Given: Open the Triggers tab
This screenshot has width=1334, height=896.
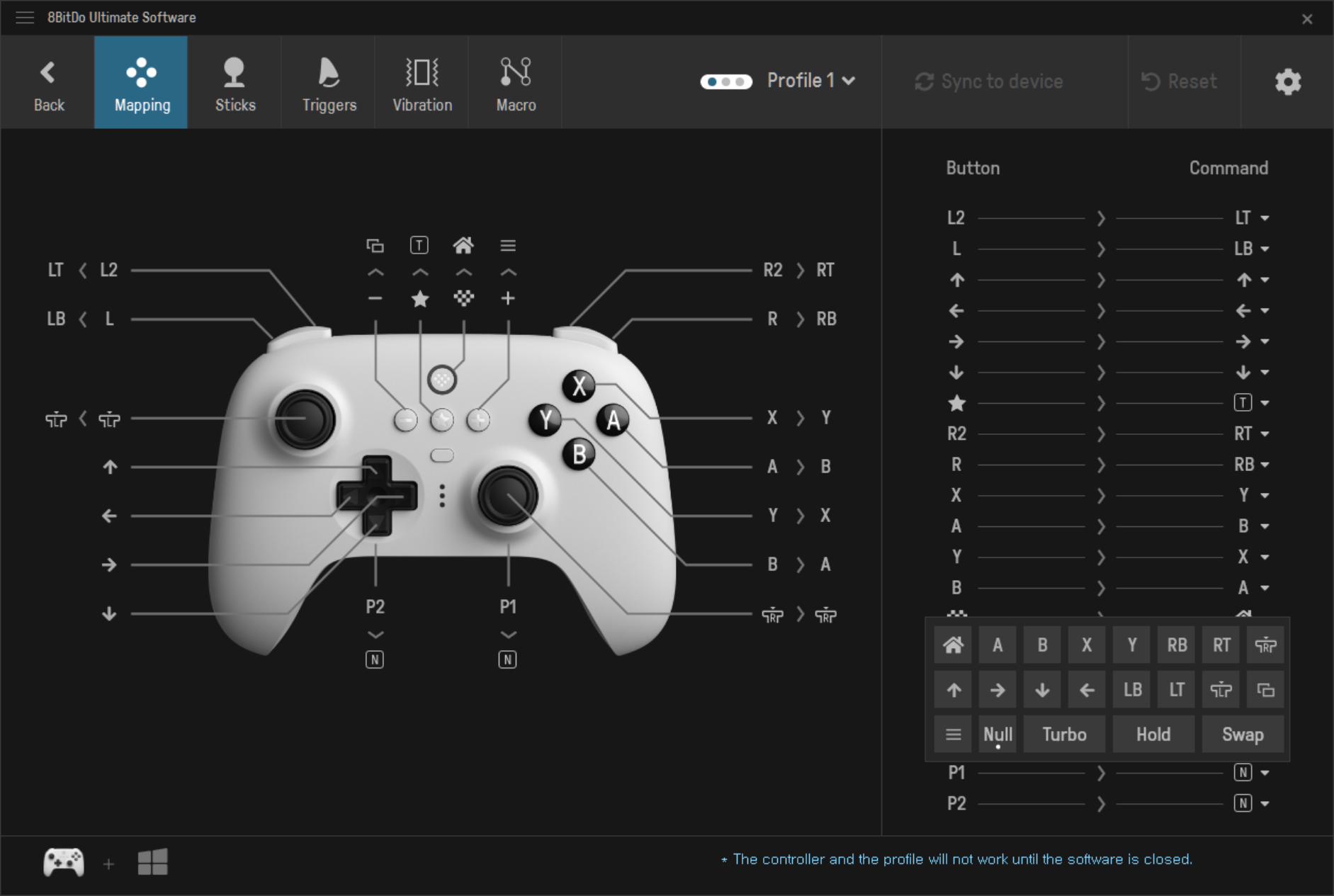Looking at the screenshot, I should click(x=329, y=83).
